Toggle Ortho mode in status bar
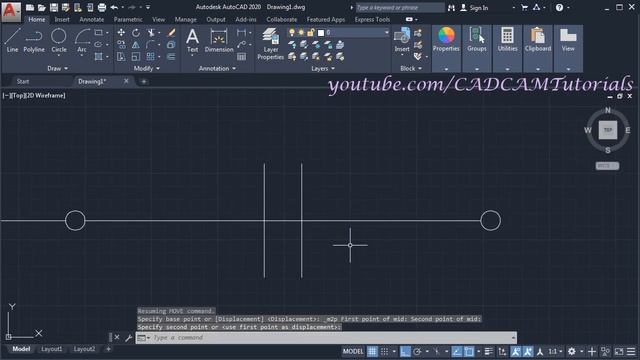 pyautogui.click(x=405, y=351)
